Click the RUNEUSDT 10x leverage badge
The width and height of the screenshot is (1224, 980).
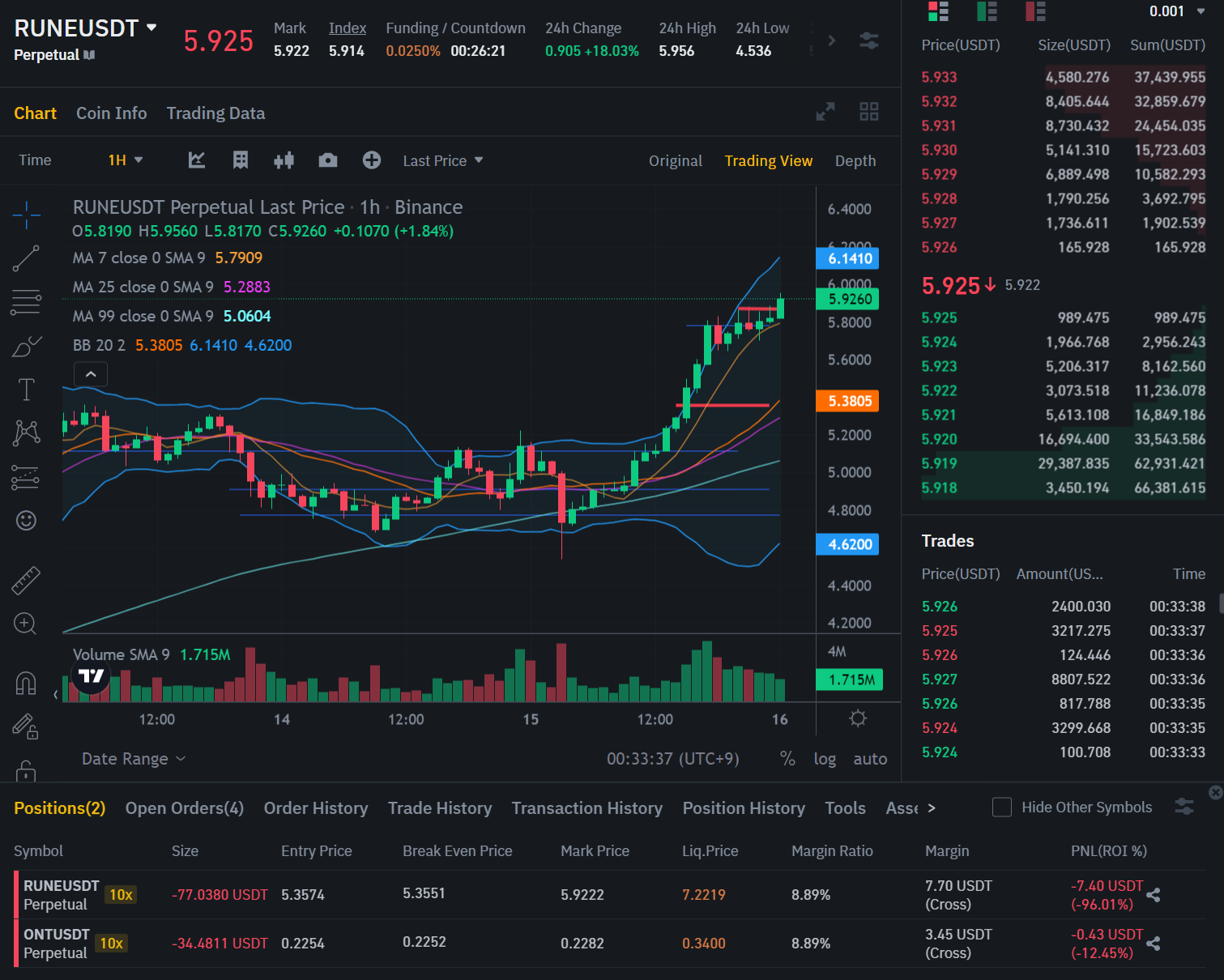pyautogui.click(x=122, y=895)
